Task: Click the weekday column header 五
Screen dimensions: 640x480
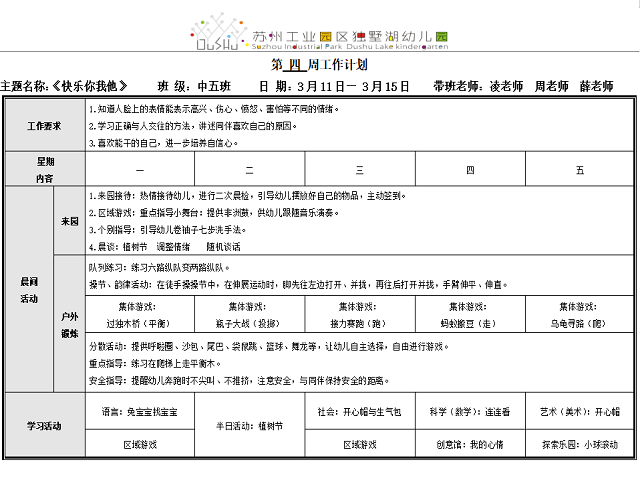Action: pos(580,169)
